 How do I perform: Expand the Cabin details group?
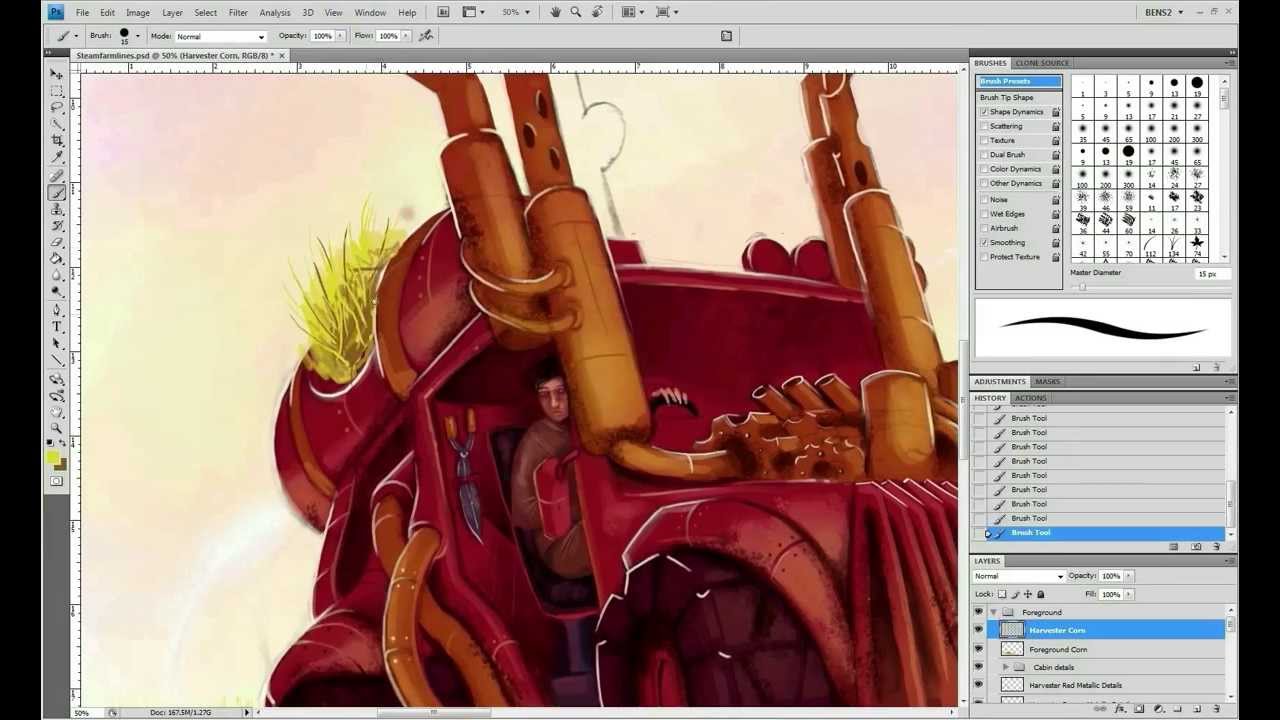click(x=1005, y=667)
